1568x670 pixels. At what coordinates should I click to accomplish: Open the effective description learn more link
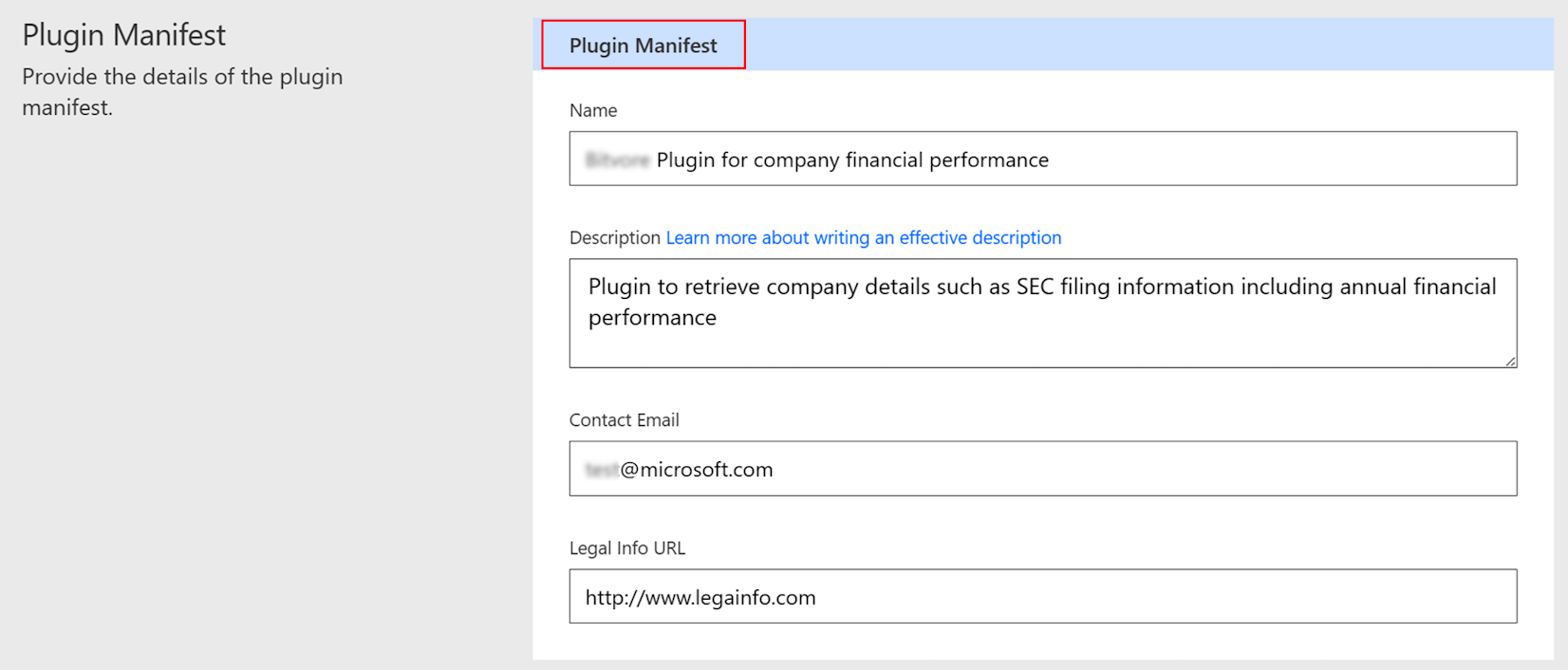point(864,237)
